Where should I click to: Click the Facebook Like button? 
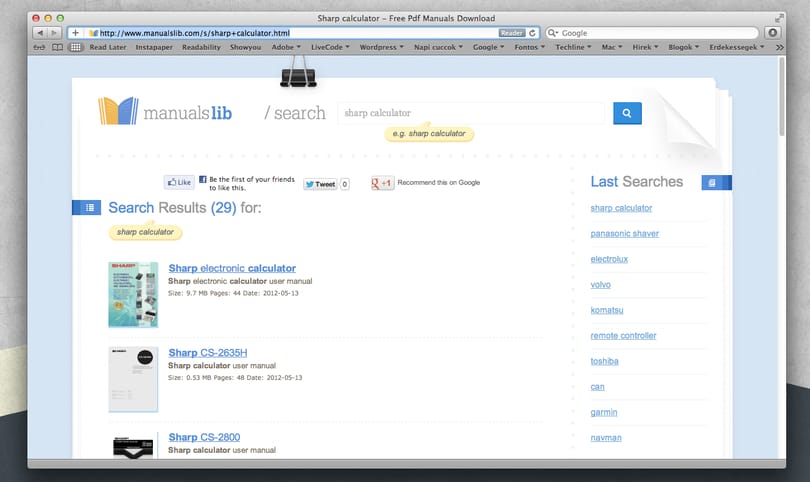179,182
